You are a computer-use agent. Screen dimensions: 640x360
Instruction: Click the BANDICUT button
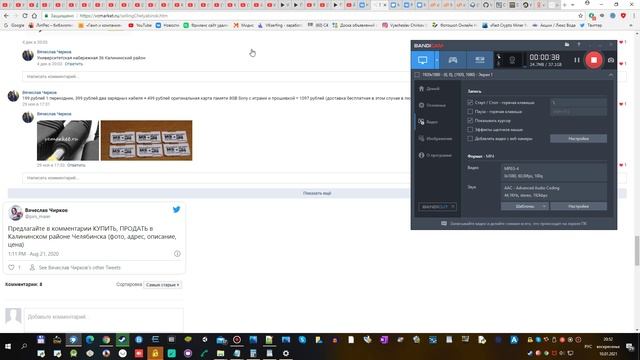(437, 207)
